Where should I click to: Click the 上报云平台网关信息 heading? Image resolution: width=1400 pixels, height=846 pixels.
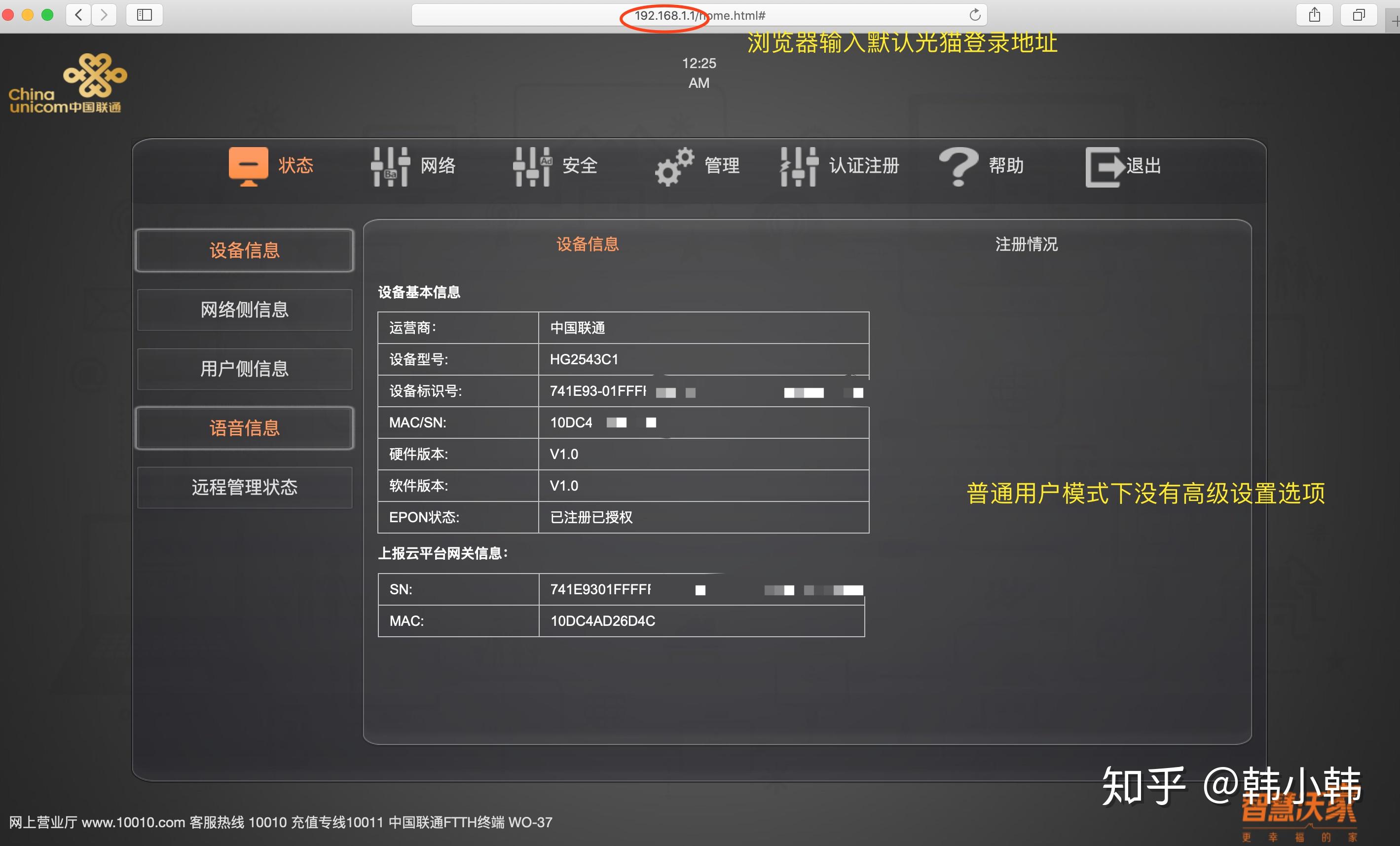click(443, 553)
